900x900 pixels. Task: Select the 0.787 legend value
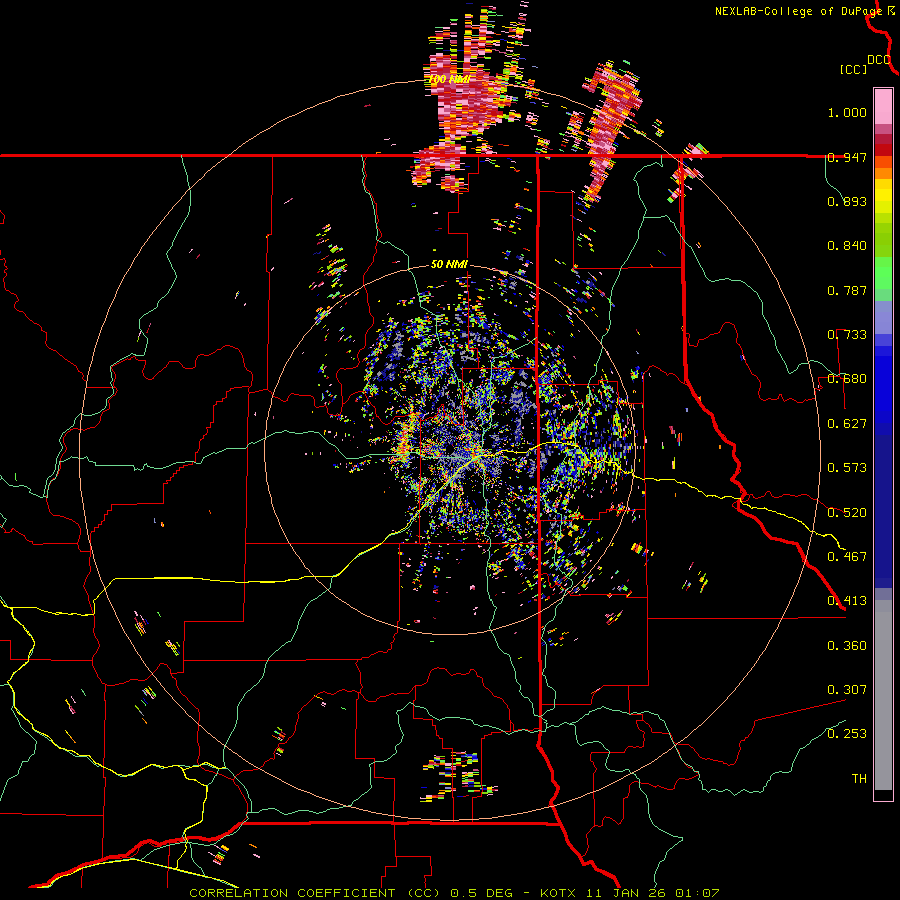(847, 290)
